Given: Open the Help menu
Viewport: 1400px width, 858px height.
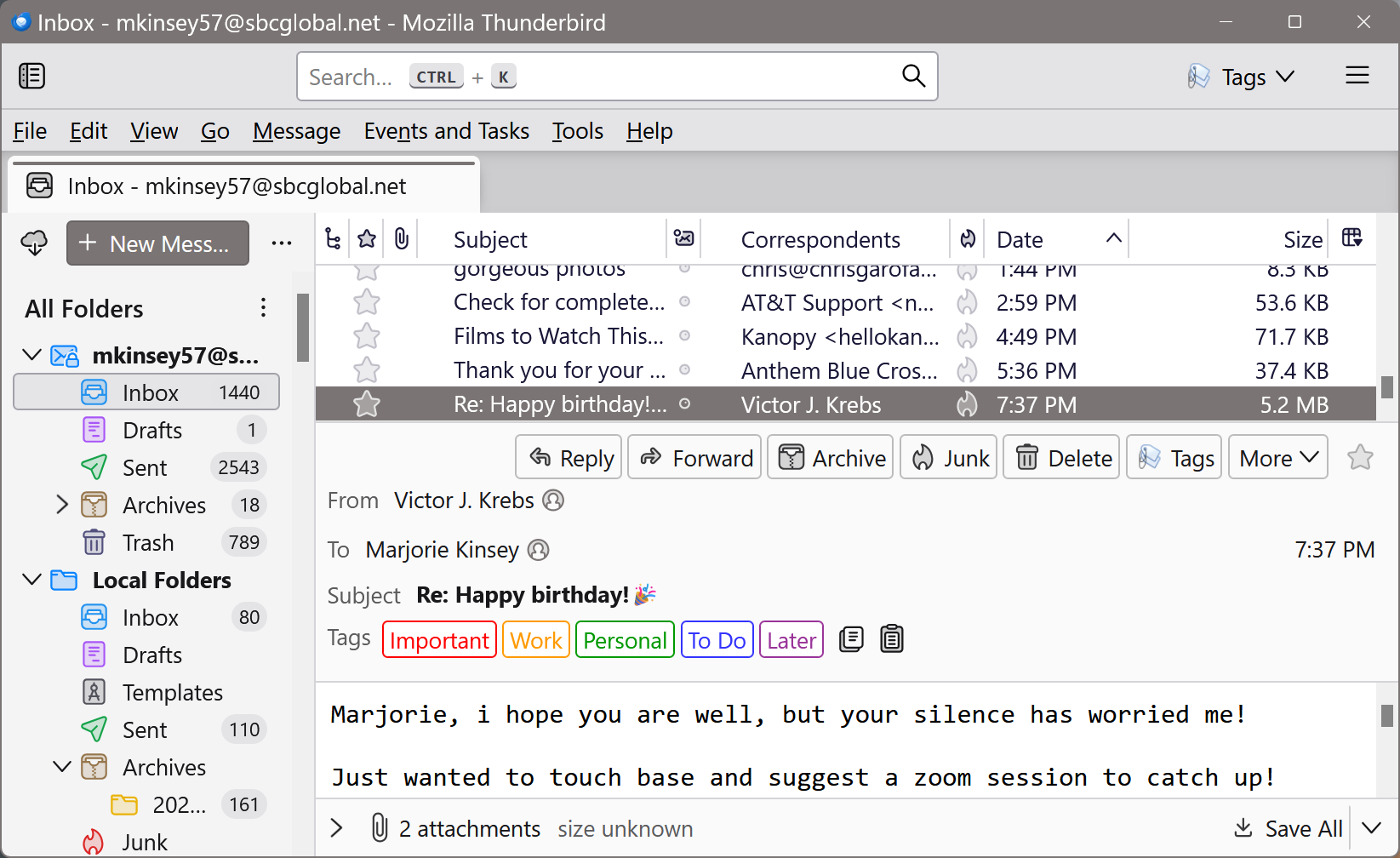Looking at the screenshot, I should [649, 131].
